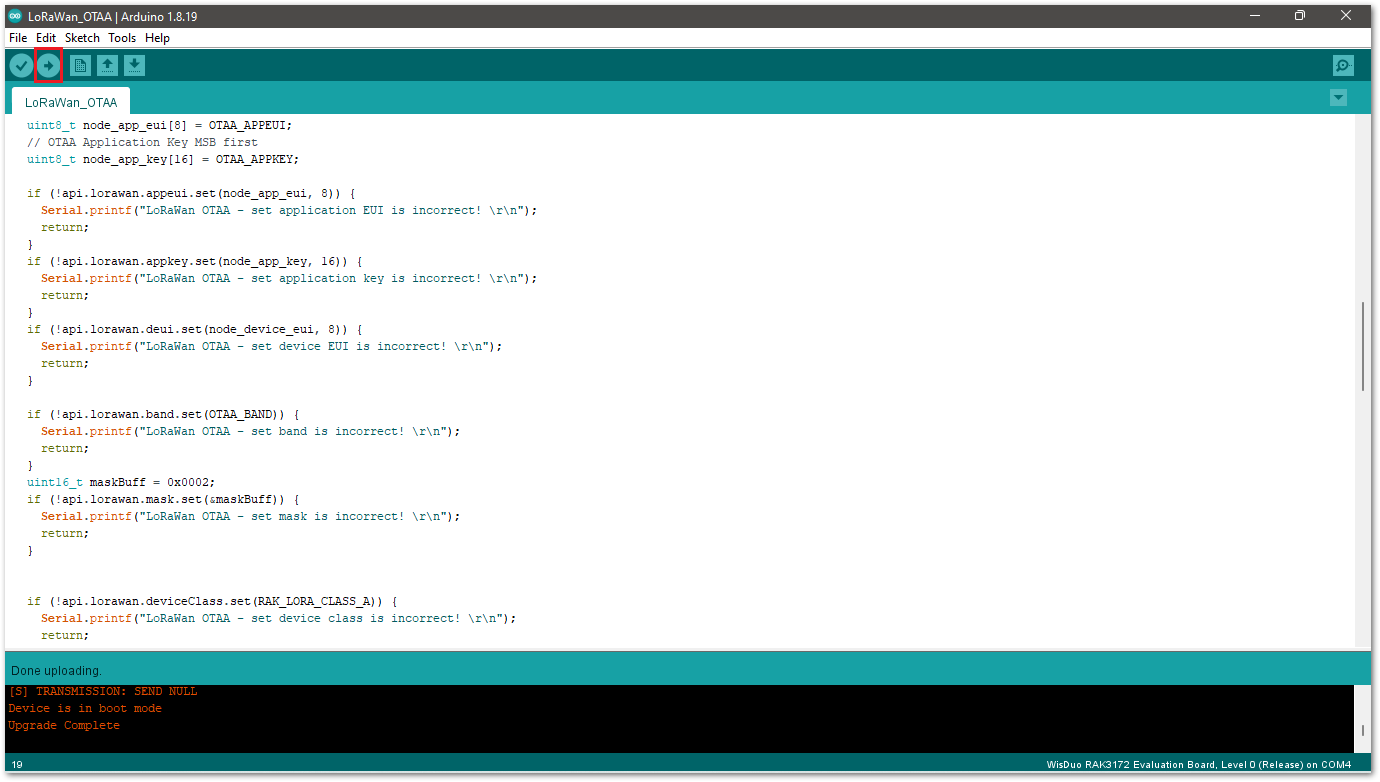Click the '// OTAA Application Key MSB first' comment
1380x782 pixels.
click(x=142, y=142)
